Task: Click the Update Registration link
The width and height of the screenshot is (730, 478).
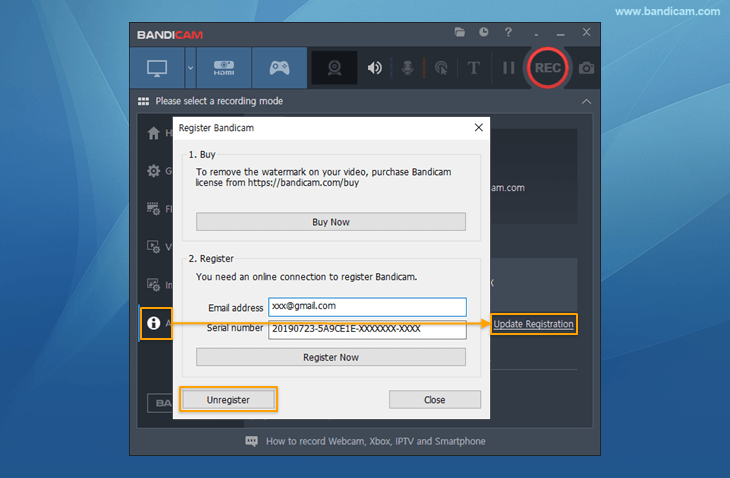Action: (534, 324)
